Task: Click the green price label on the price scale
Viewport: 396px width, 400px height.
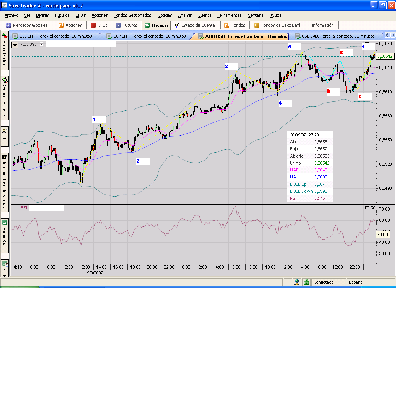Action: click(x=385, y=57)
